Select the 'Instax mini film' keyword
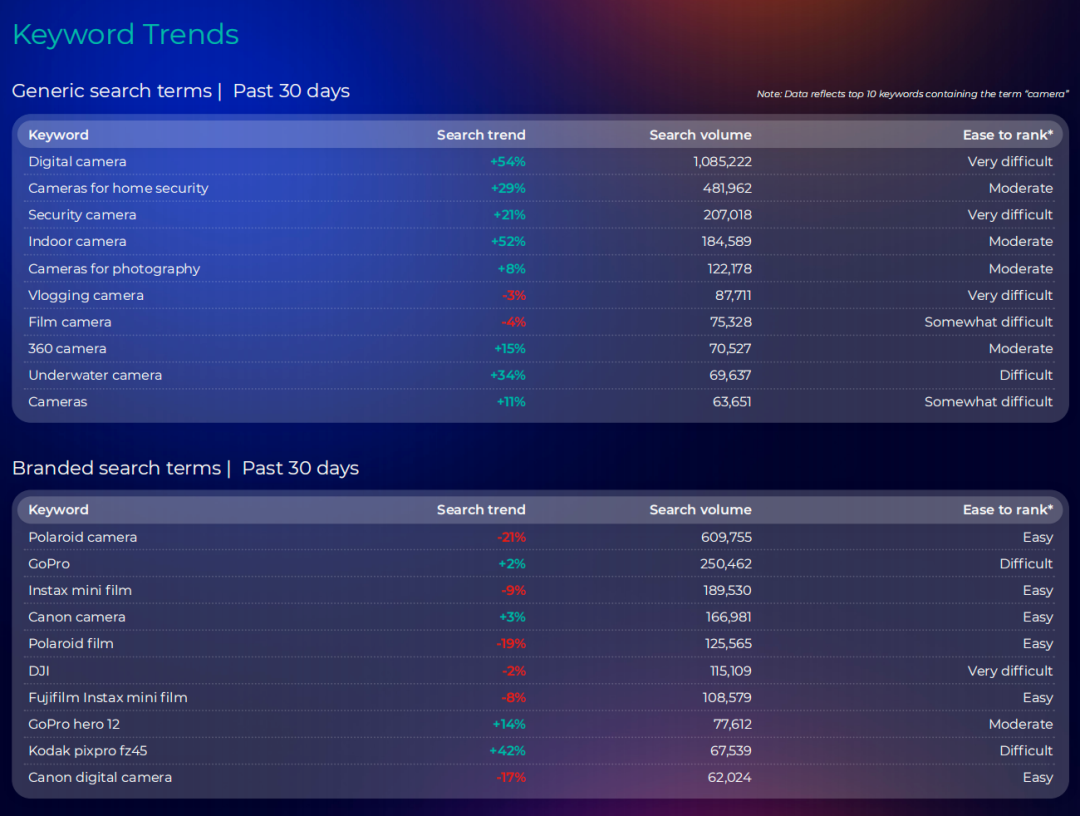The image size is (1080, 816). (80, 591)
